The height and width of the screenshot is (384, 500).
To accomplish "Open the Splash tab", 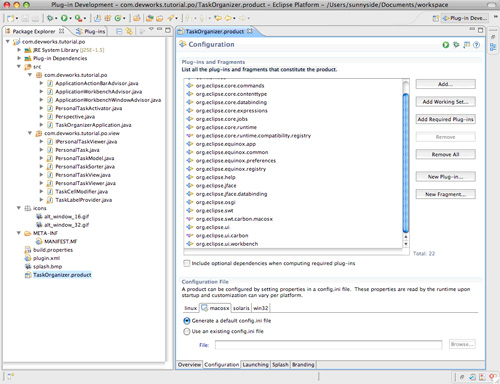I will pyautogui.click(x=280, y=365).
